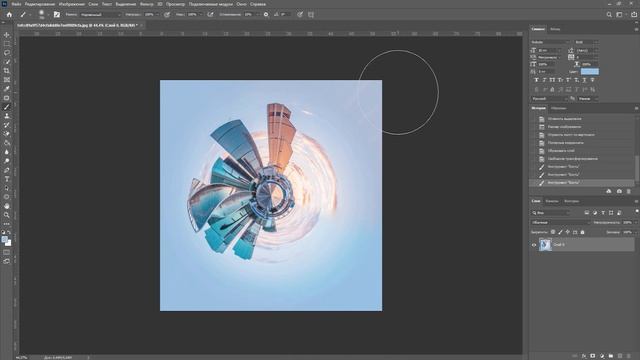Screen dimensions: 640x360
Task: Open the font style dropdown
Action: [586, 42]
